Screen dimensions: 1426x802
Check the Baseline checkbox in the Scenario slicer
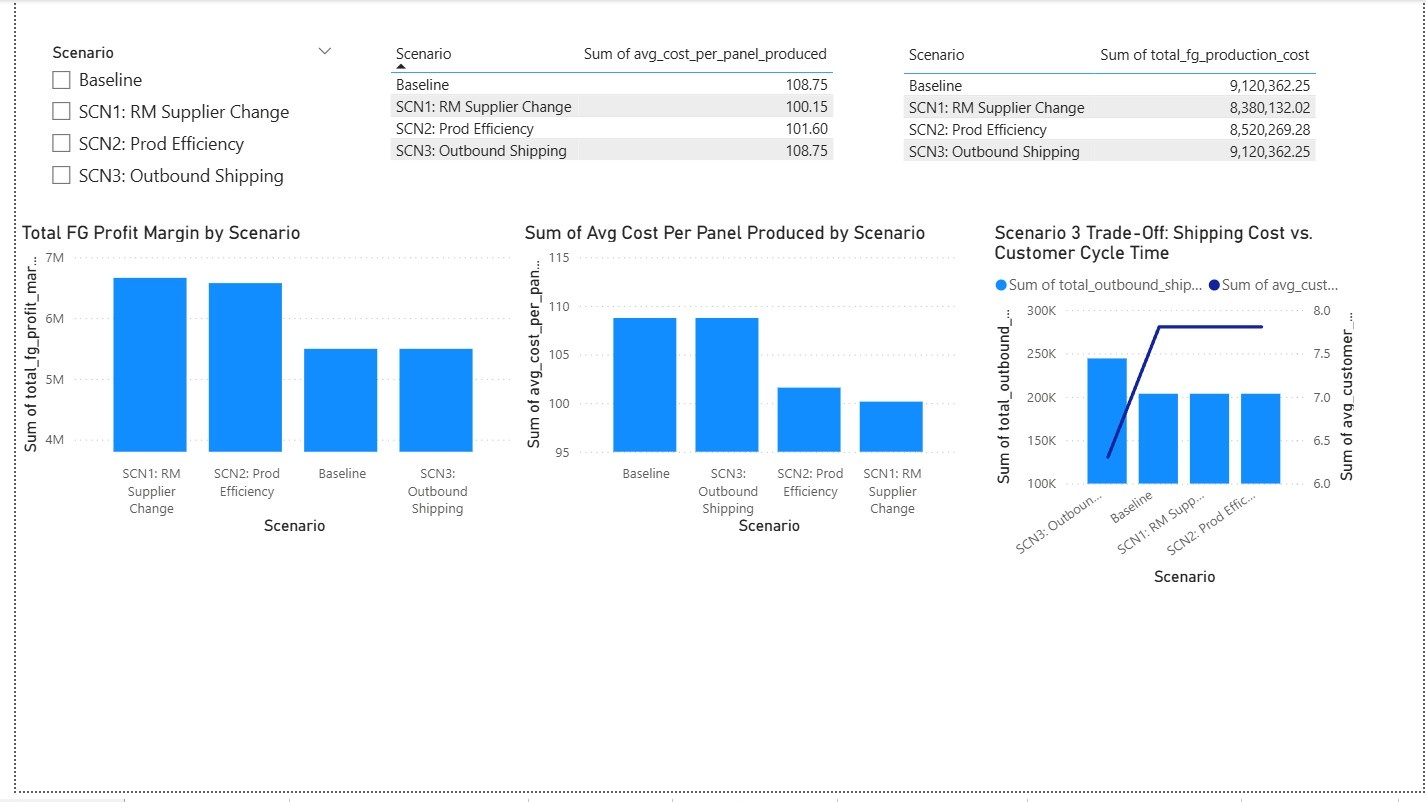[x=61, y=80]
